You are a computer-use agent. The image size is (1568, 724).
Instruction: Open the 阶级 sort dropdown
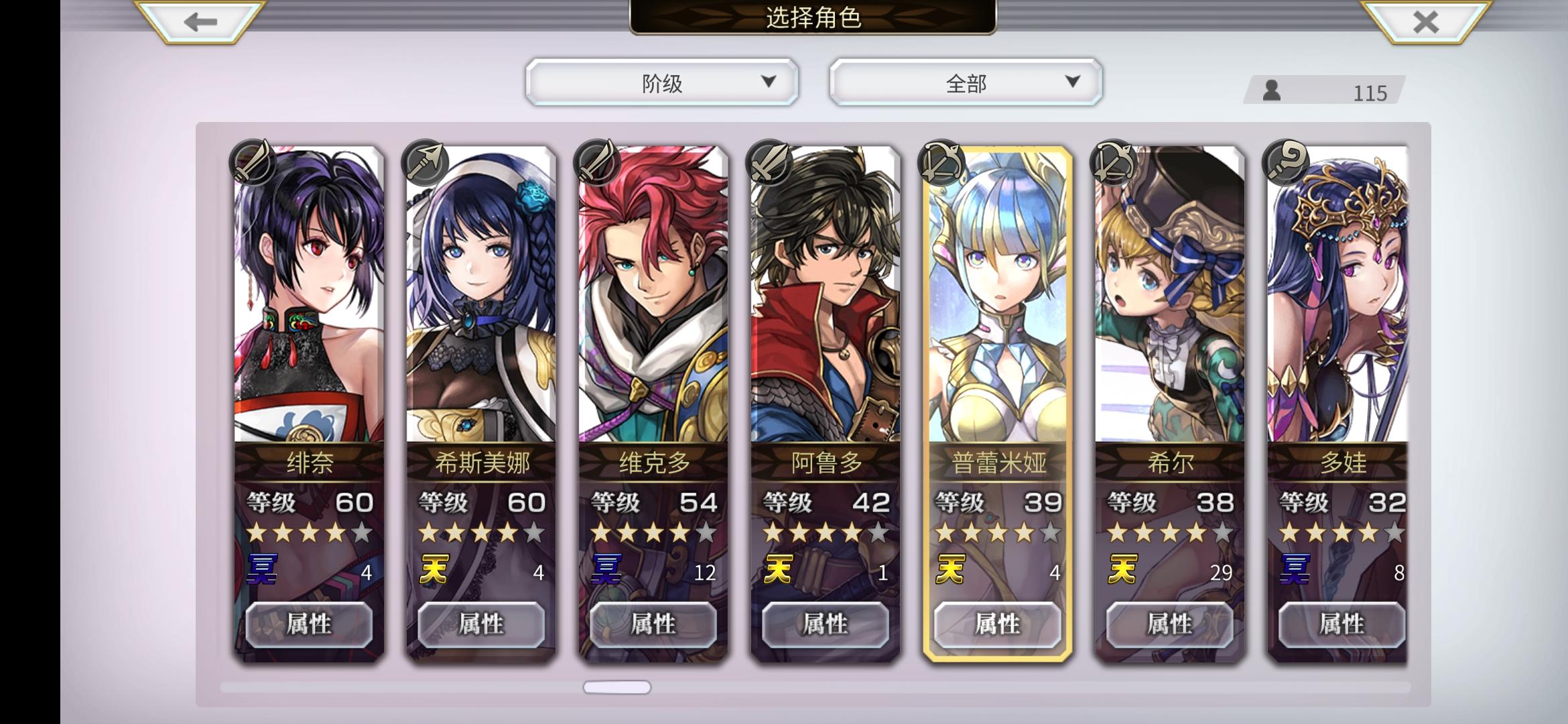point(662,82)
